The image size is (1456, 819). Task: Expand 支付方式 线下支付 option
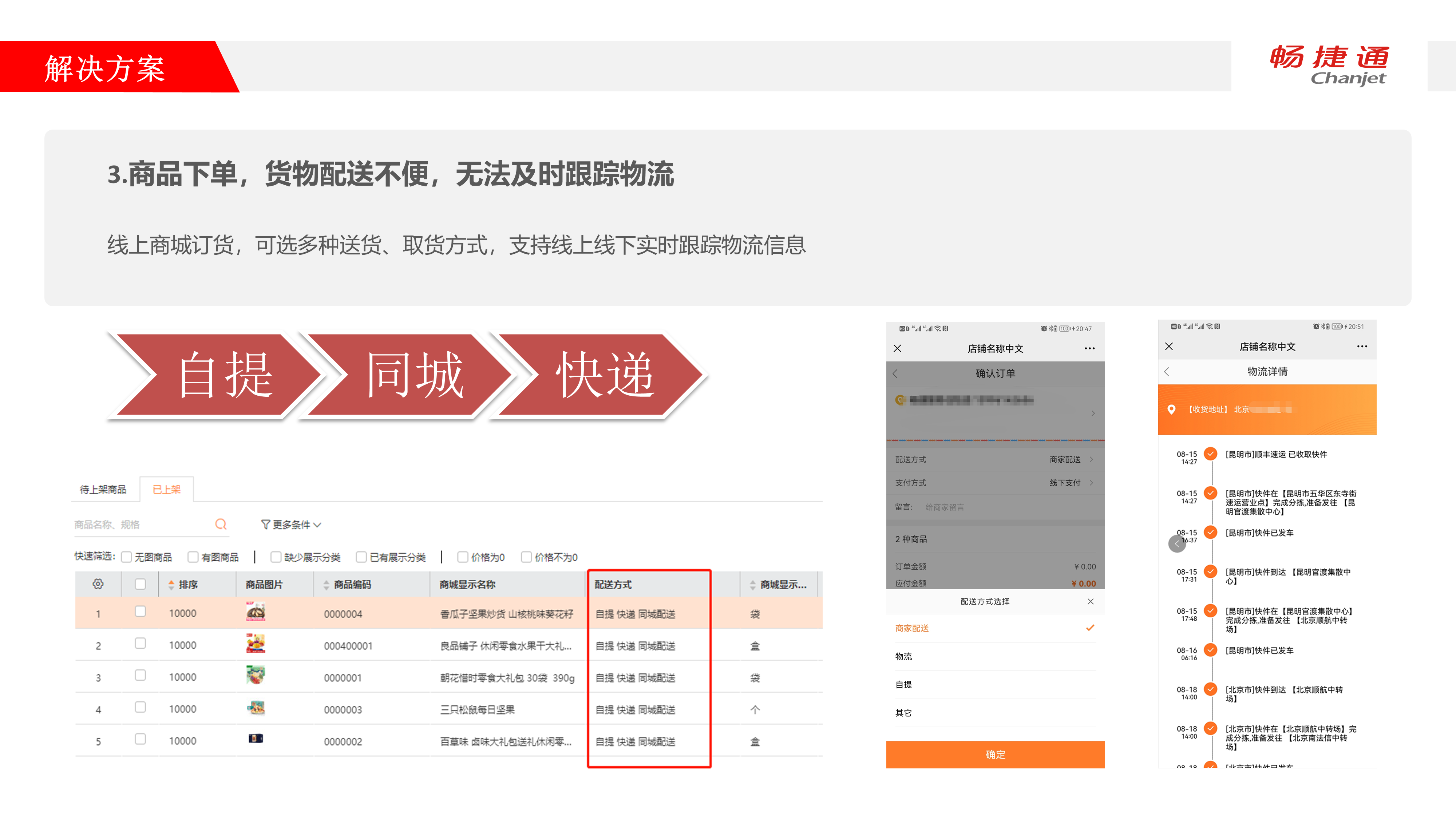pos(1091,483)
